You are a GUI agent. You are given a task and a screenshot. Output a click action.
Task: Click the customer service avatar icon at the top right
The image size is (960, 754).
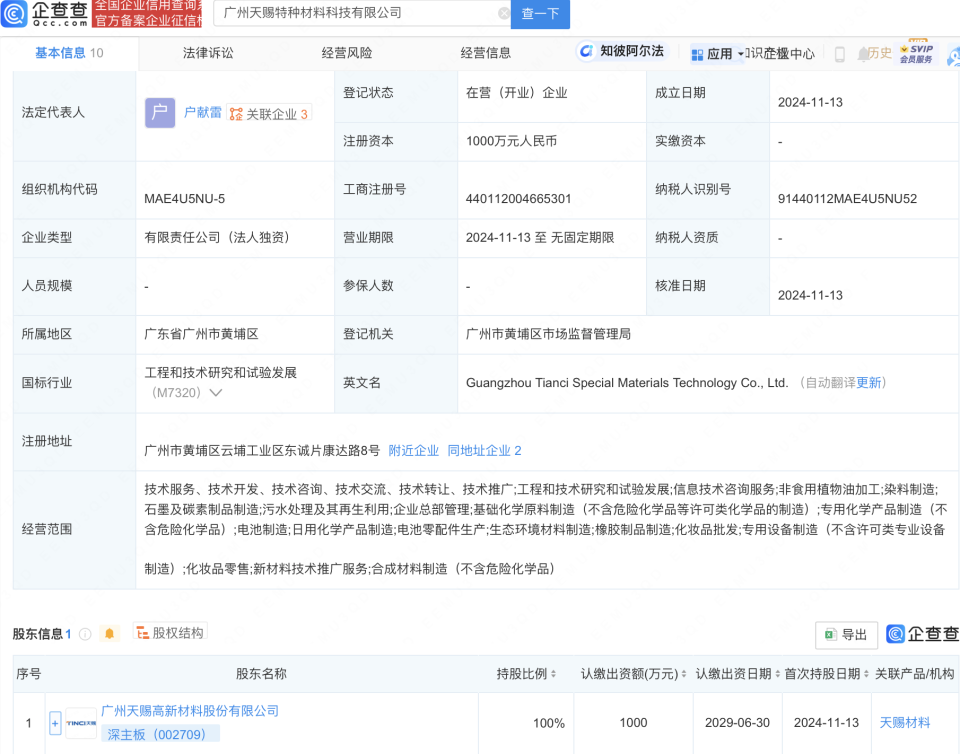(953, 55)
